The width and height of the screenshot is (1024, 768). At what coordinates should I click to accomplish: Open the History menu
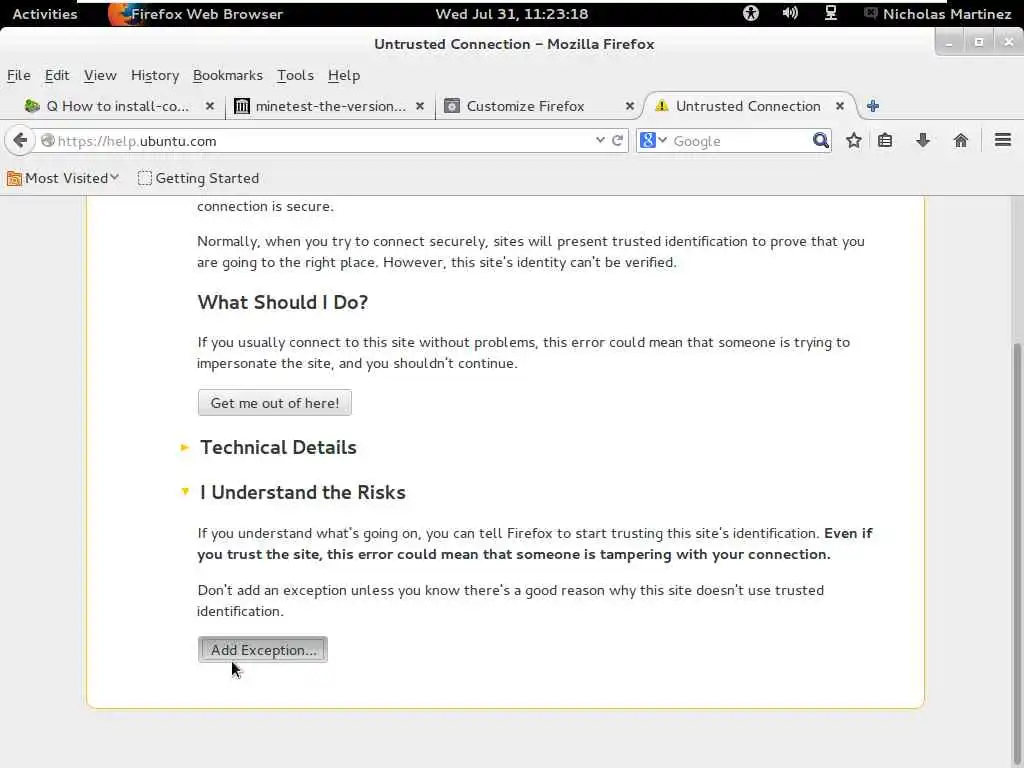click(x=155, y=75)
